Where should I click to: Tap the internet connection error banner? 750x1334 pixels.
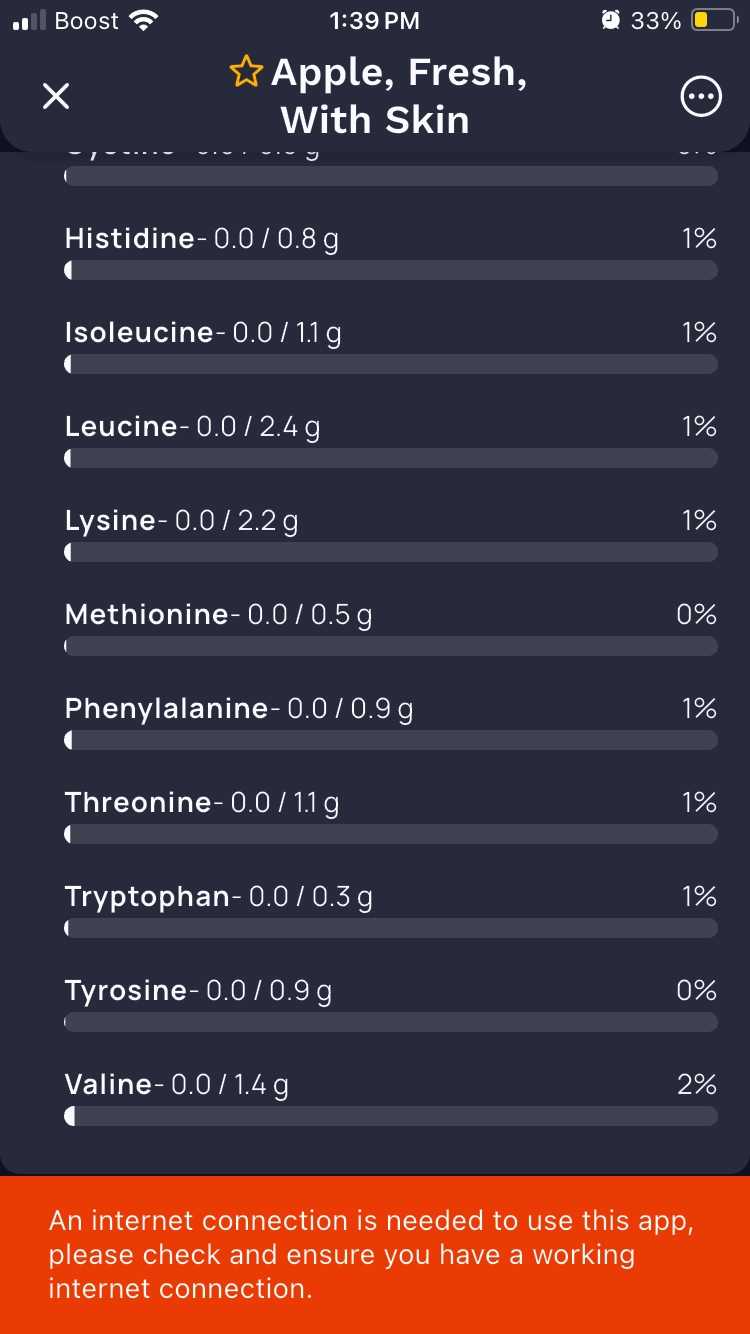click(375, 1255)
